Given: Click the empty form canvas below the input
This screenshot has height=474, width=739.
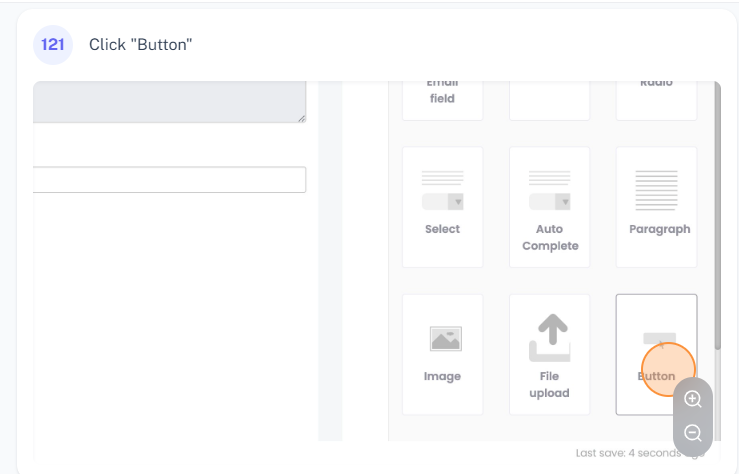Looking at the screenshot, I should (x=170, y=320).
